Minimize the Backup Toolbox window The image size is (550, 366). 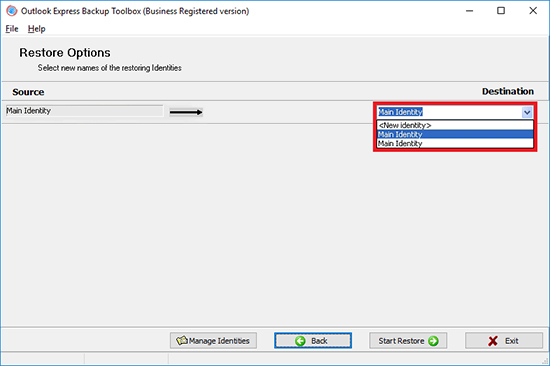pyautogui.click(x=469, y=11)
